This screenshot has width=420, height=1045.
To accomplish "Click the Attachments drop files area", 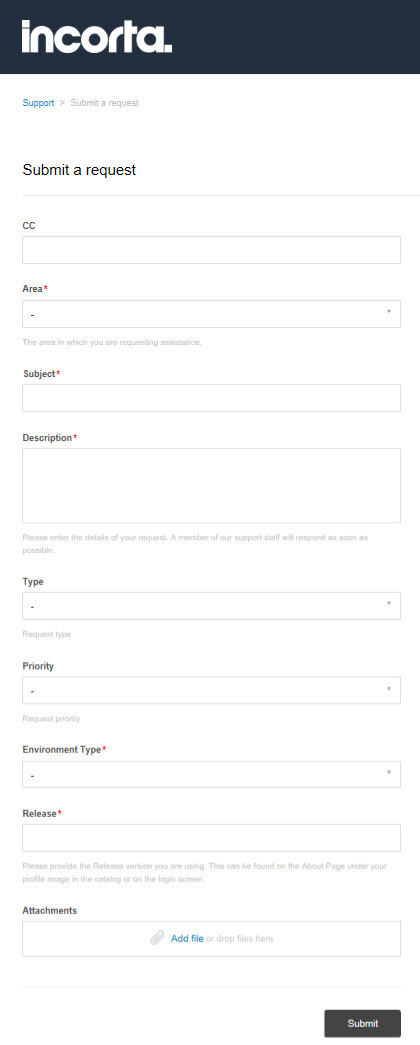I will tap(211, 939).
